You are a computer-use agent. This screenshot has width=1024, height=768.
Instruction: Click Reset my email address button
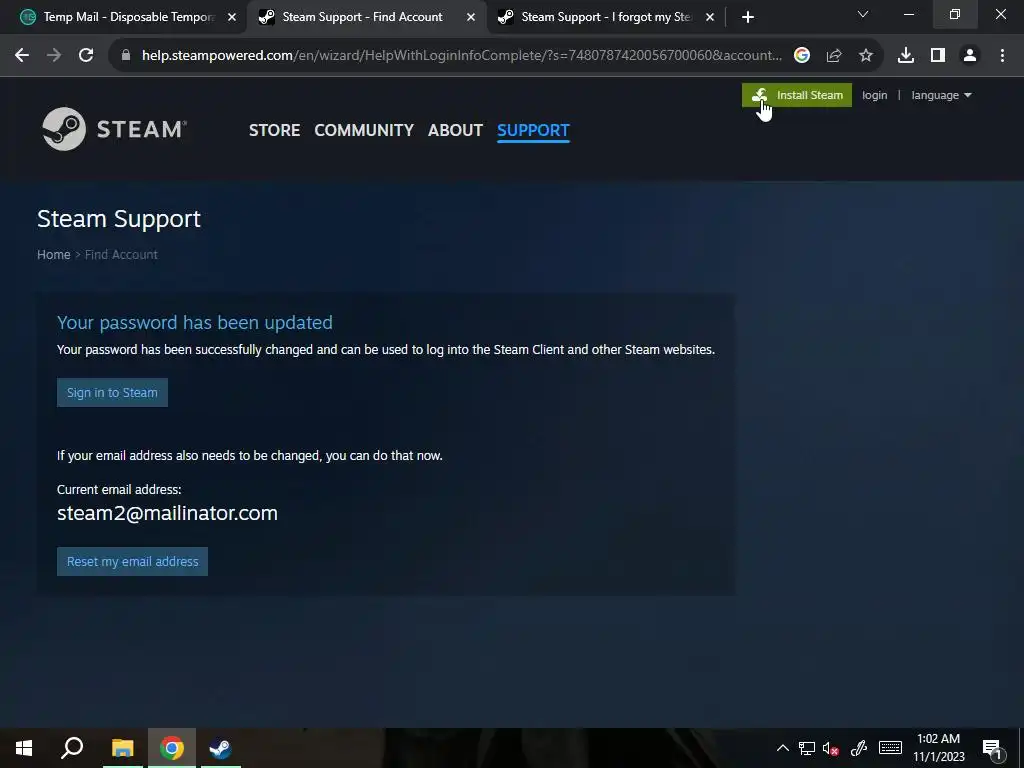[x=133, y=562]
